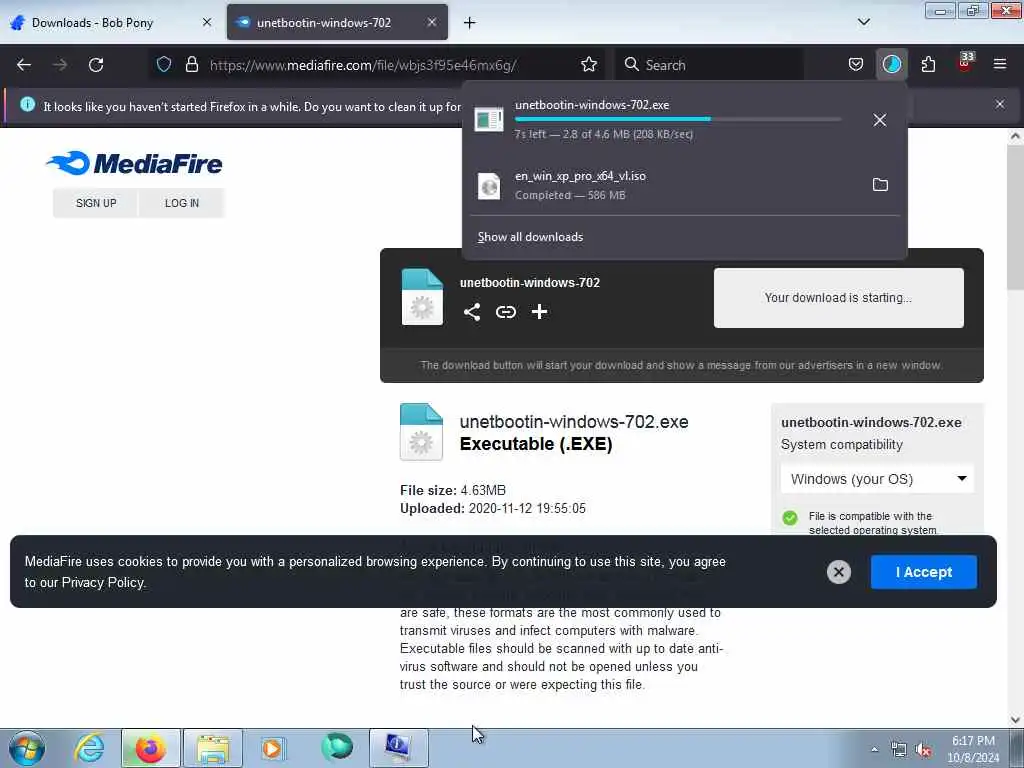Click Show all downloads link
The image size is (1024, 768).
[x=530, y=237]
